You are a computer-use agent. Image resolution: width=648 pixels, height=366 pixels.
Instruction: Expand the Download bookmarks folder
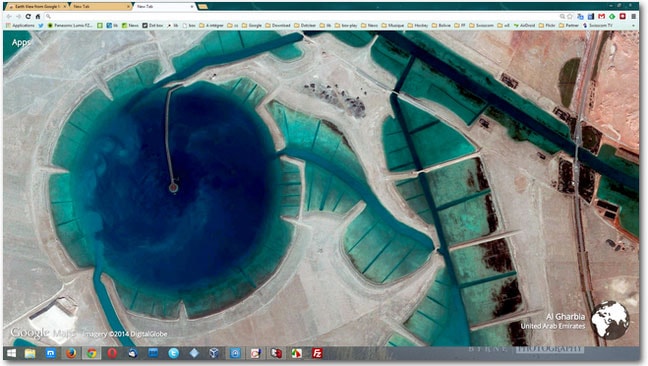click(278, 26)
